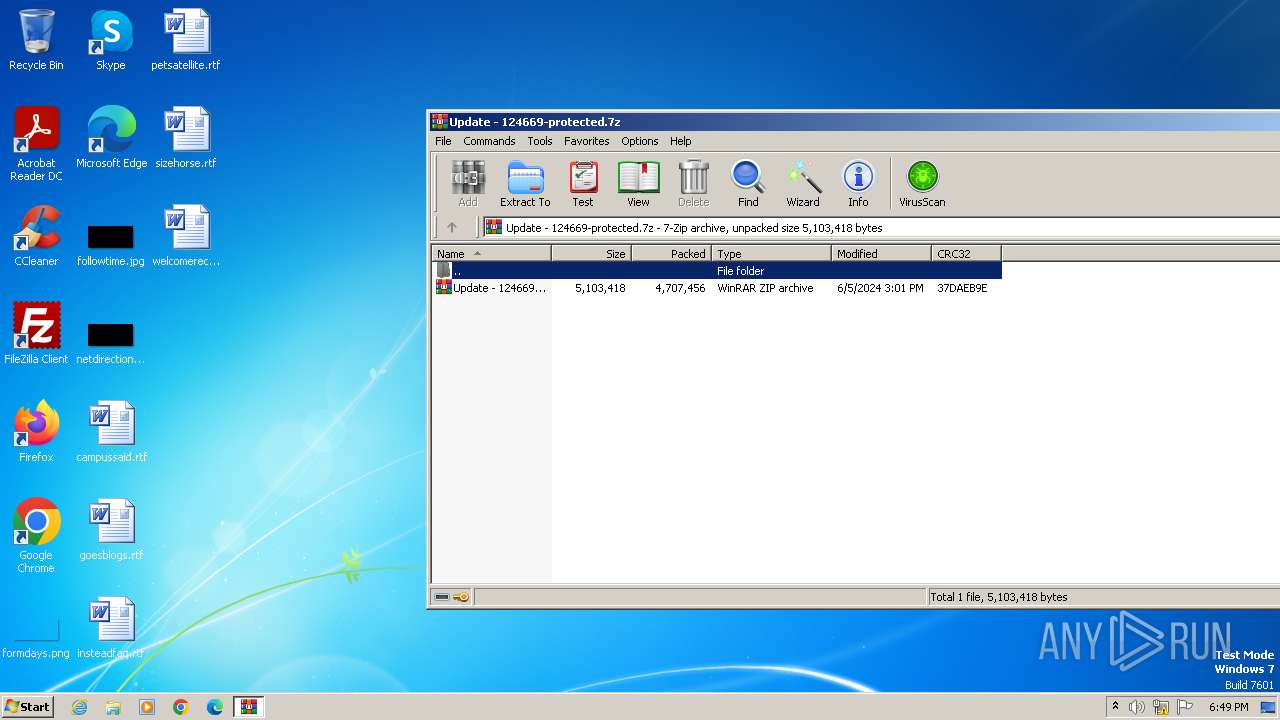This screenshot has width=1280, height=720.
Task: Open the Windows Start menu
Action: (28, 706)
